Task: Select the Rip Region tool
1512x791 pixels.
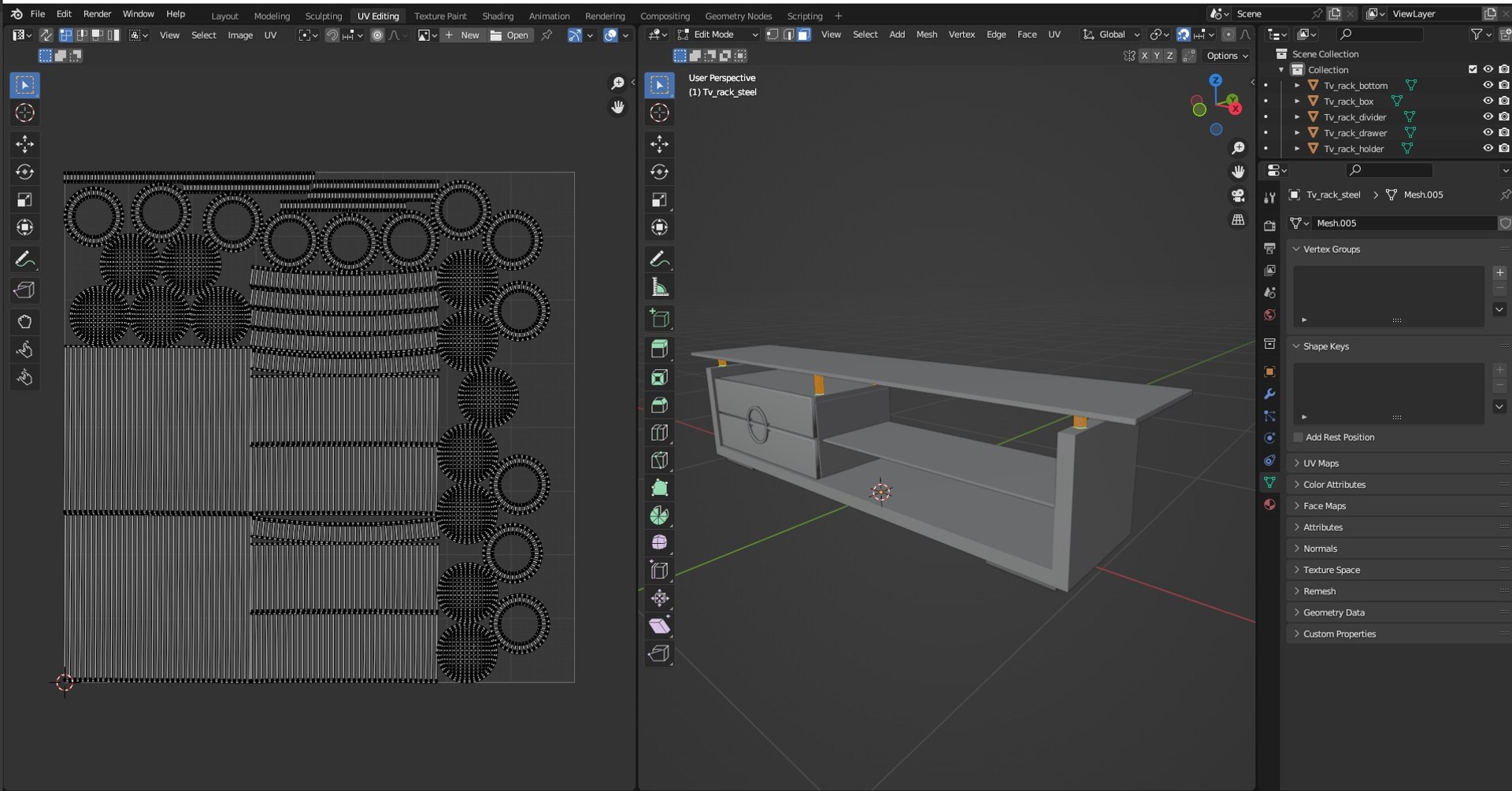Action: pyautogui.click(x=659, y=653)
